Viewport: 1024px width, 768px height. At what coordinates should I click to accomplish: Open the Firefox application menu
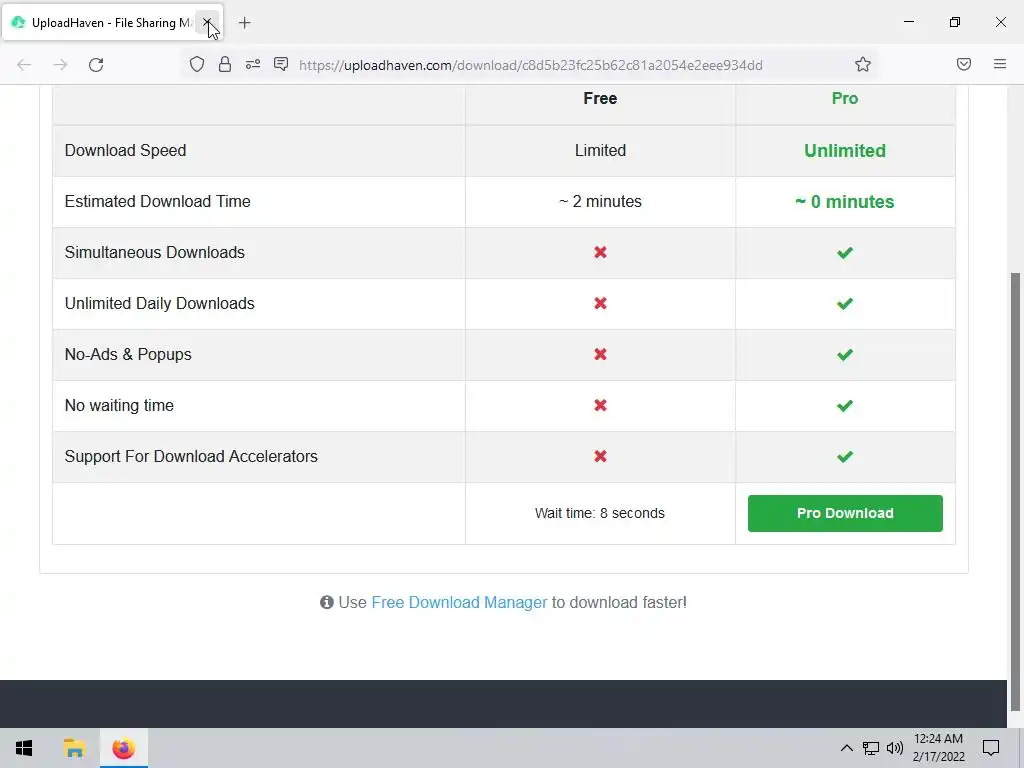click(x=1000, y=64)
